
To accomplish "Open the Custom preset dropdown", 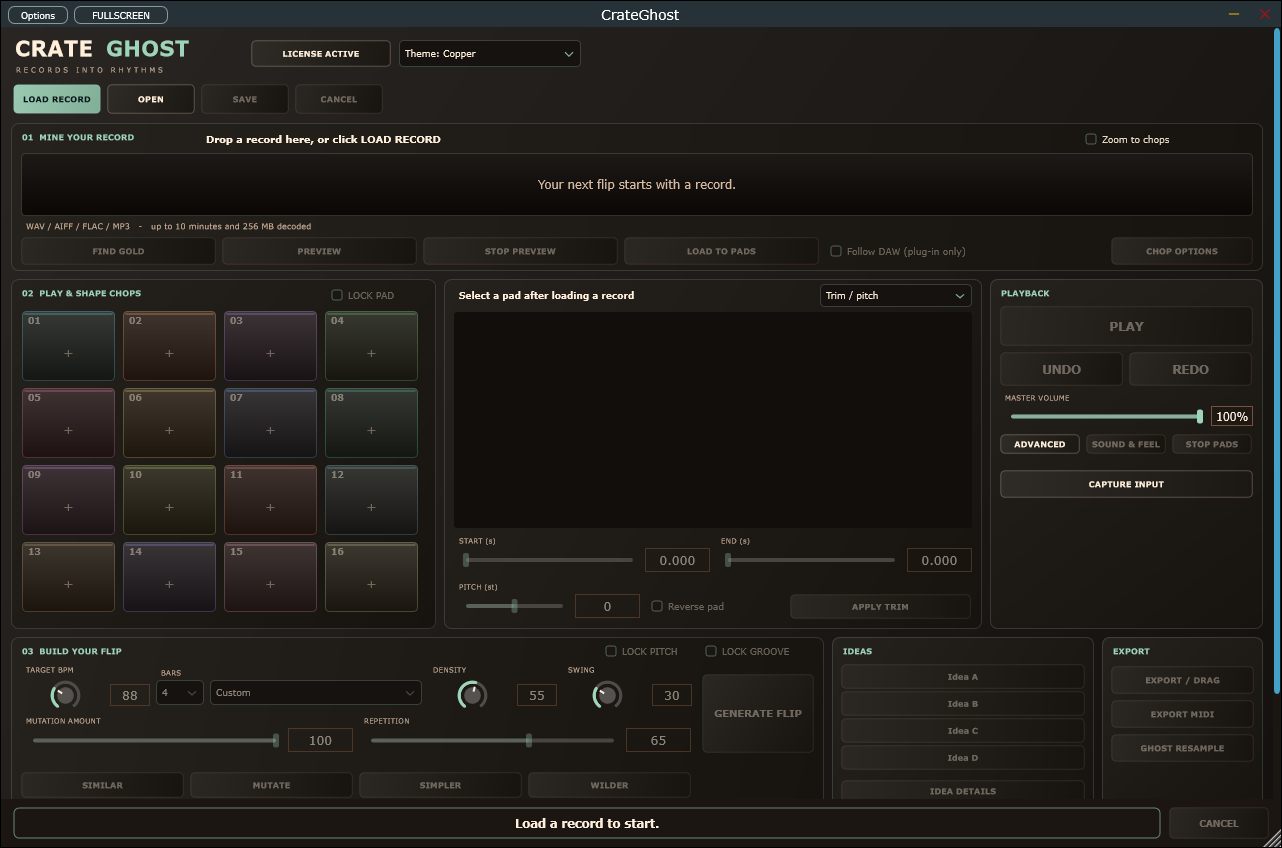I will pyautogui.click(x=316, y=692).
